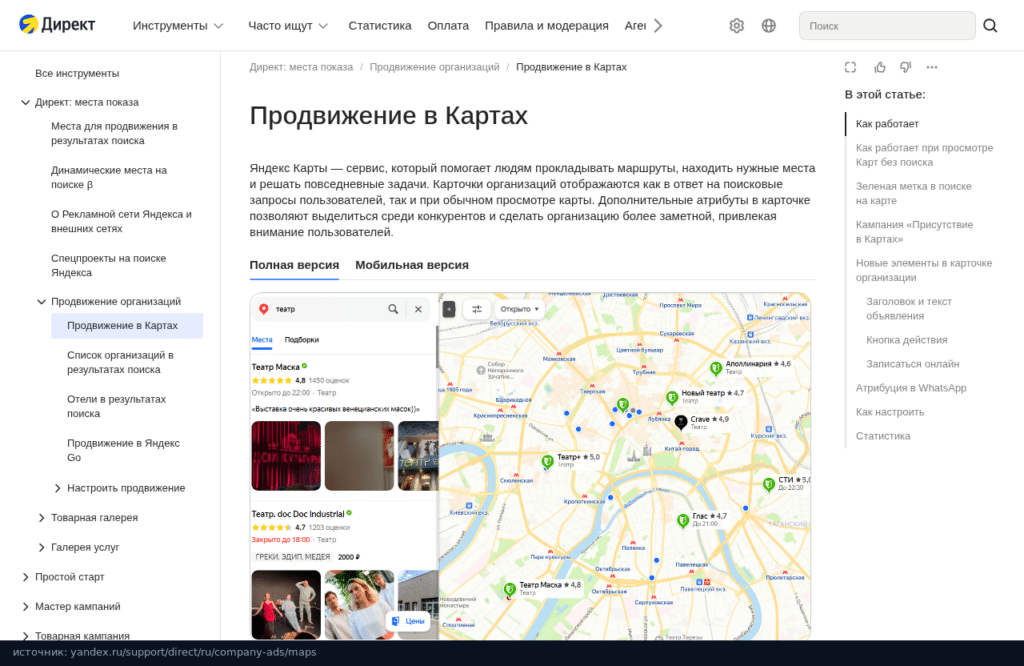This screenshot has height=666, width=1024.
Task: Click the Поиск input field in header
Action: [887, 25]
